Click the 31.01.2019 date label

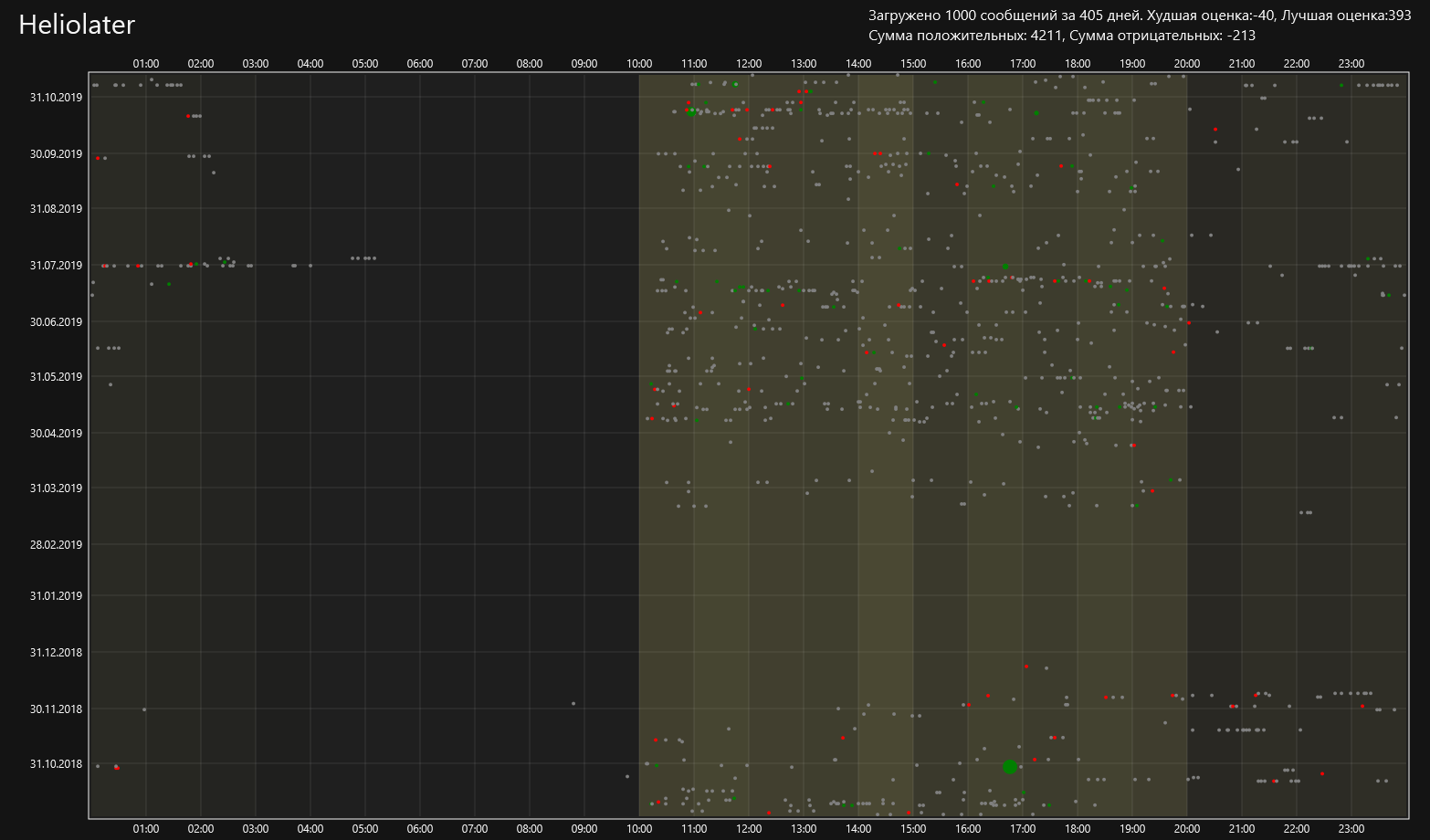point(56,595)
